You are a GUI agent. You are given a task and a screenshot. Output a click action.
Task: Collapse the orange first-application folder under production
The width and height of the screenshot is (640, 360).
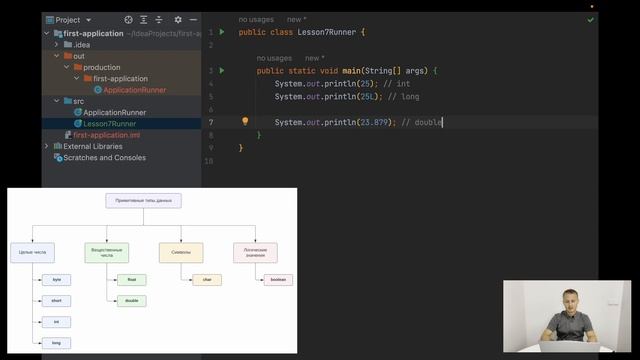click(76, 78)
